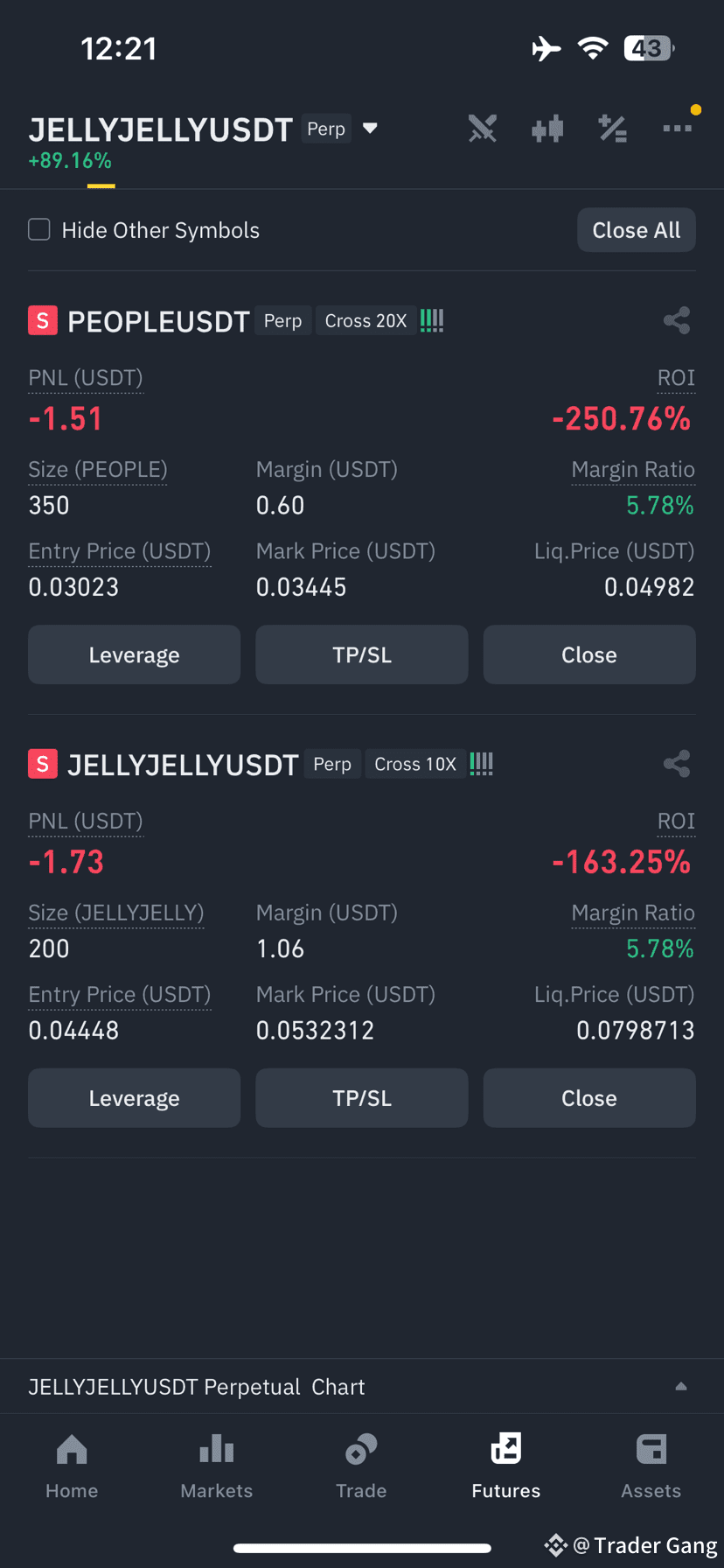
Task: Check the Hide Other Symbols box
Action: pos(39,229)
